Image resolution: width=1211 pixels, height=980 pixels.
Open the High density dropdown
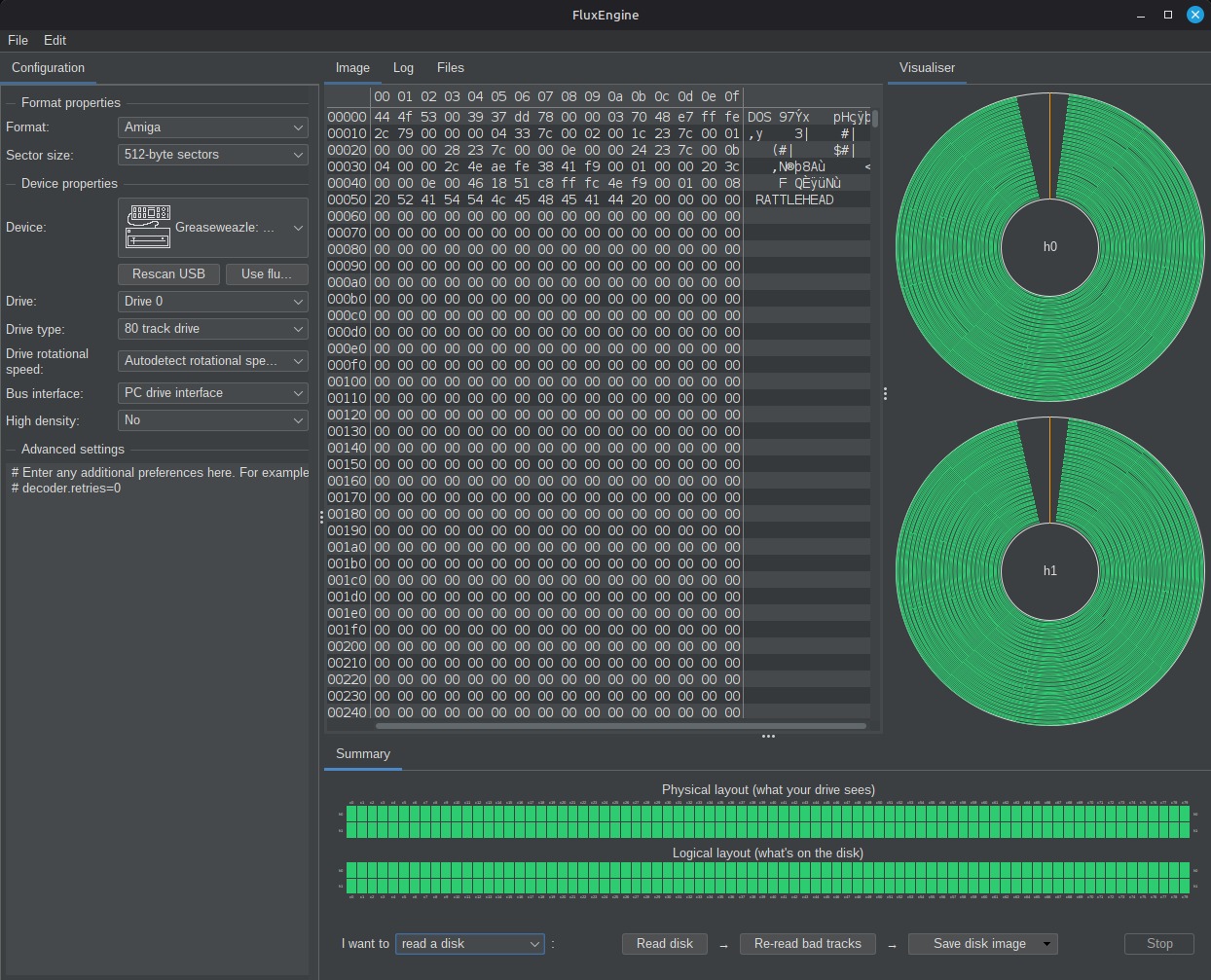pyautogui.click(x=212, y=420)
